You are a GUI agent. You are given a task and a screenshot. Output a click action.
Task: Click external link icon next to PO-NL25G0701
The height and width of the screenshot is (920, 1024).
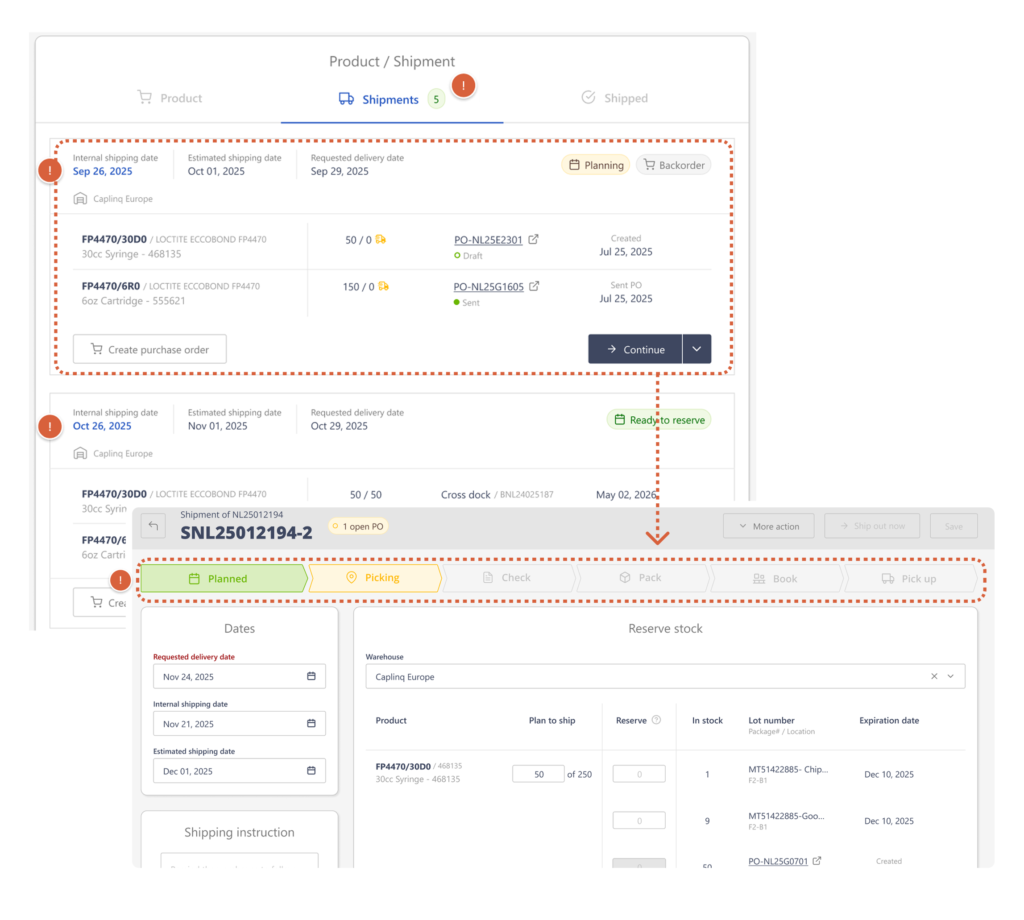pyautogui.click(x=817, y=861)
